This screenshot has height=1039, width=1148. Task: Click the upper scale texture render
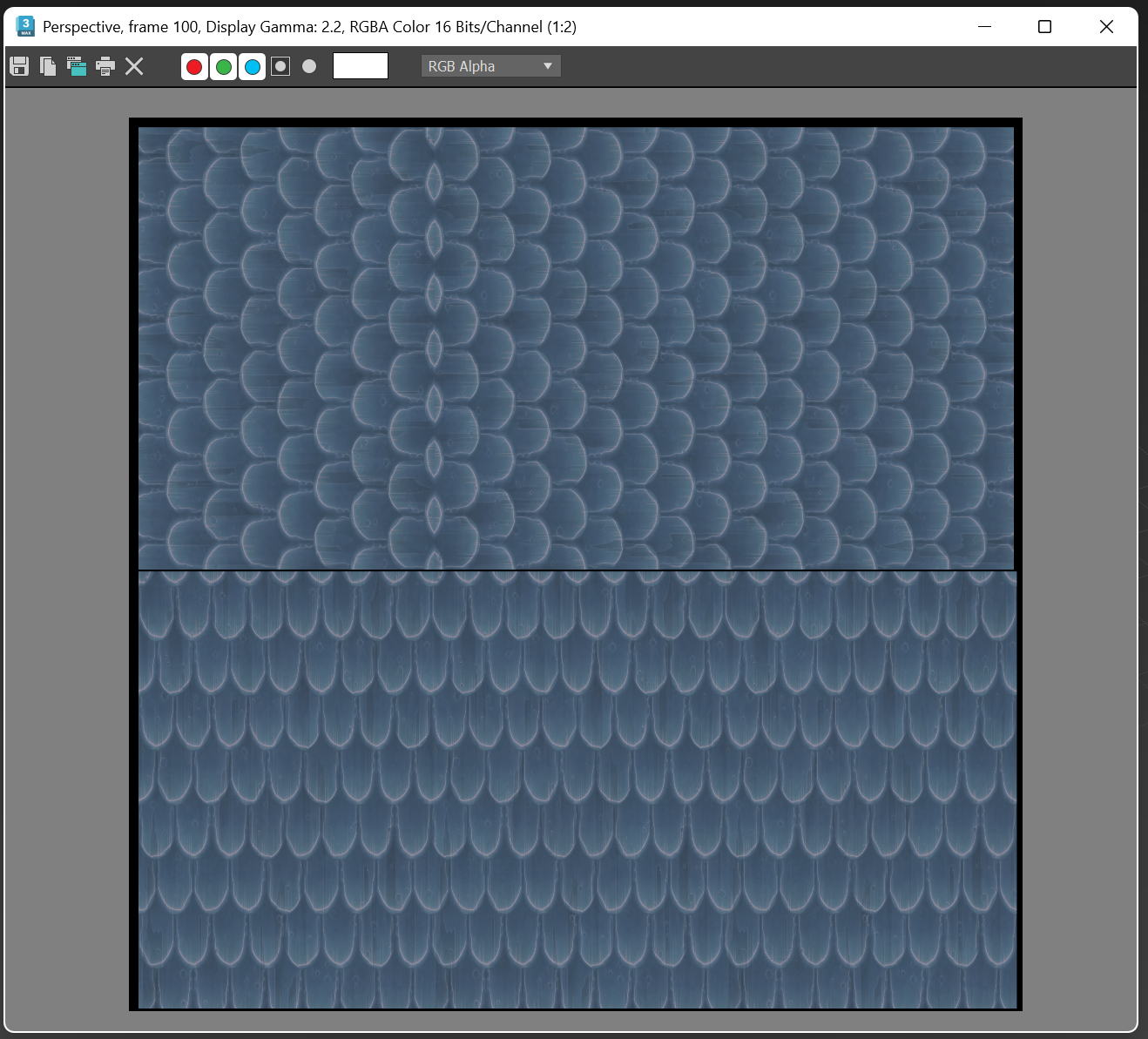point(576,348)
